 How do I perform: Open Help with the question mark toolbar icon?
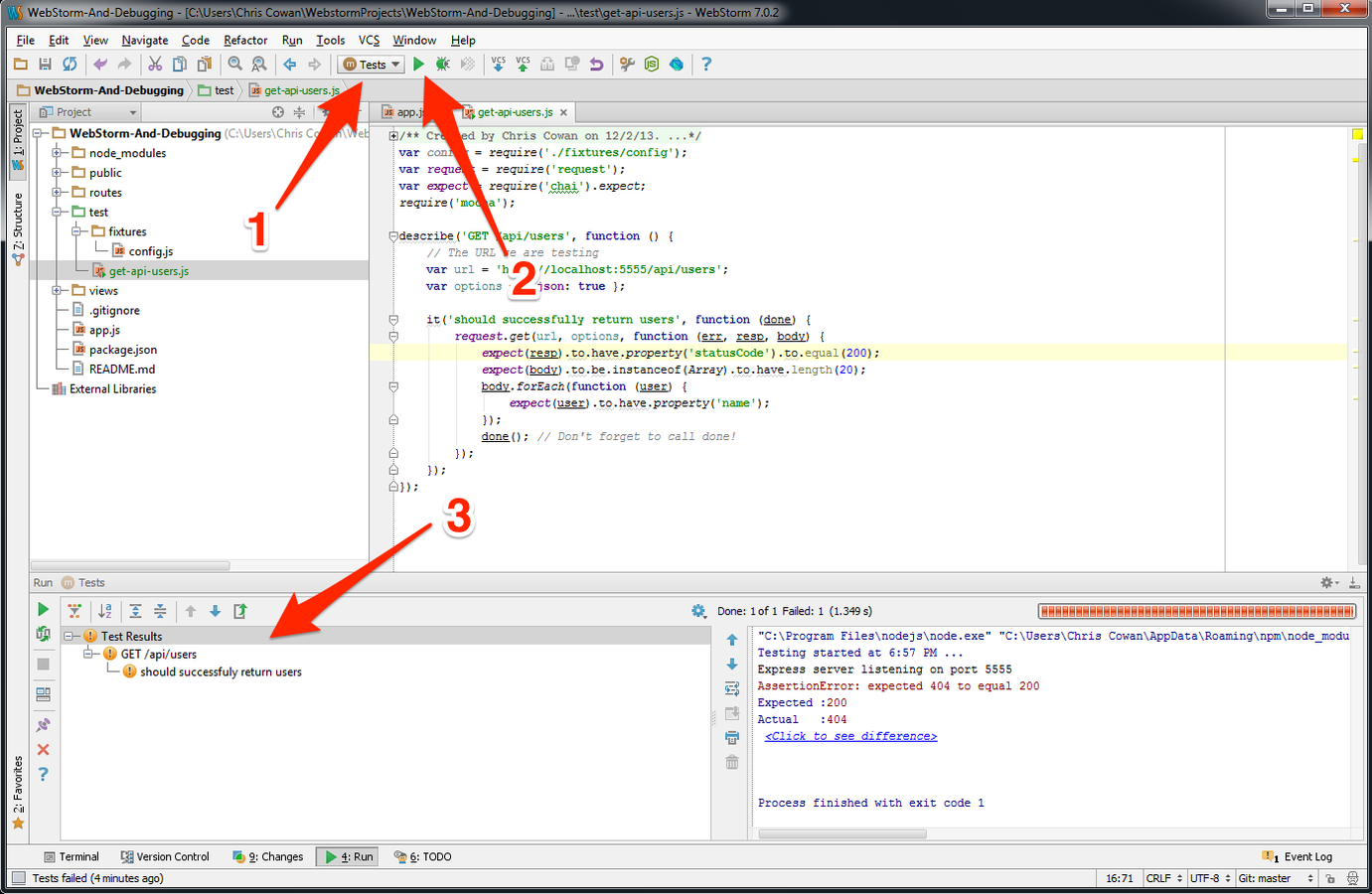pyautogui.click(x=706, y=65)
